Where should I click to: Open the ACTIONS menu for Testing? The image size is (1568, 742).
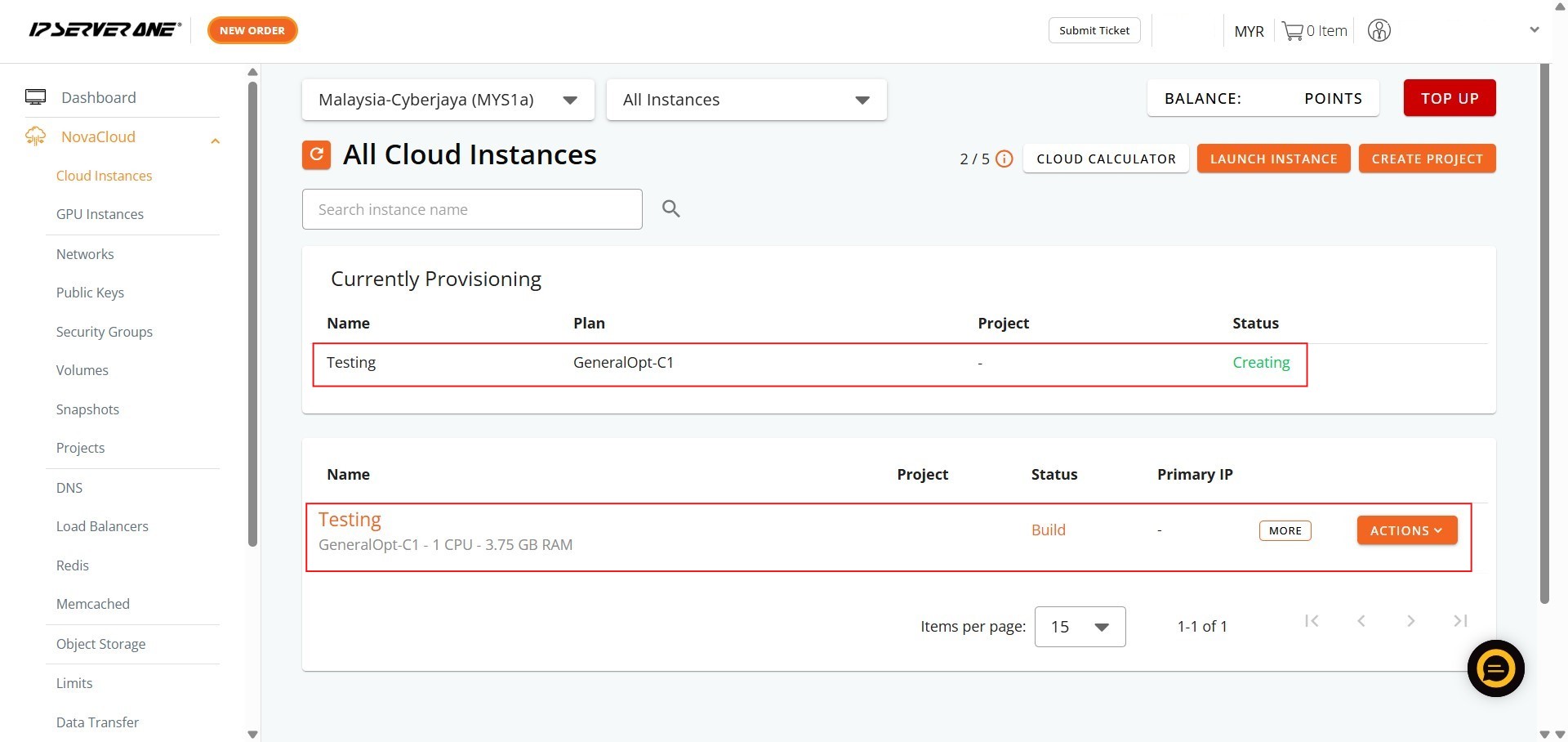click(x=1406, y=530)
